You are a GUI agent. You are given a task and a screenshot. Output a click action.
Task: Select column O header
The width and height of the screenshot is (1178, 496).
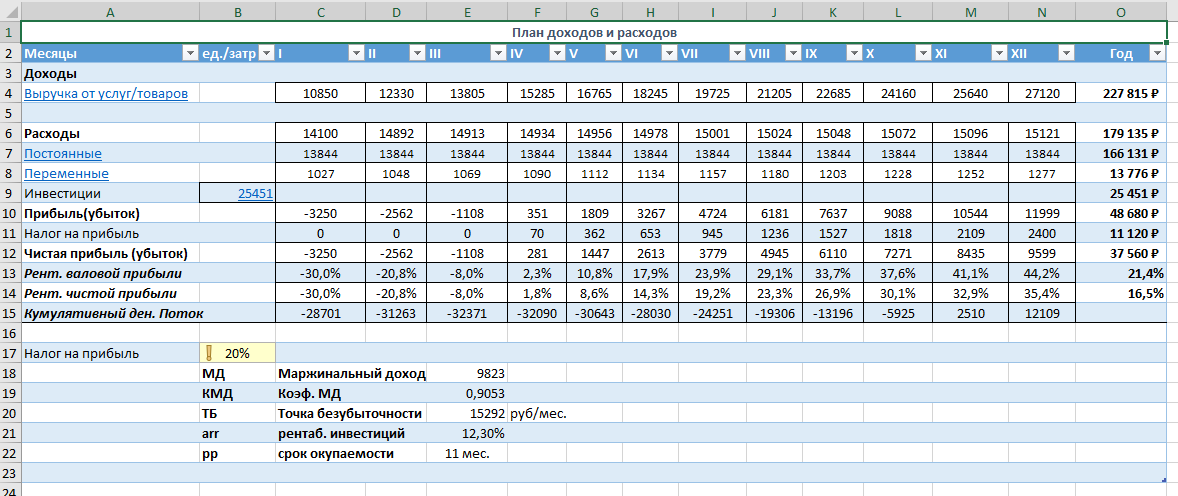tap(1120, 10)
